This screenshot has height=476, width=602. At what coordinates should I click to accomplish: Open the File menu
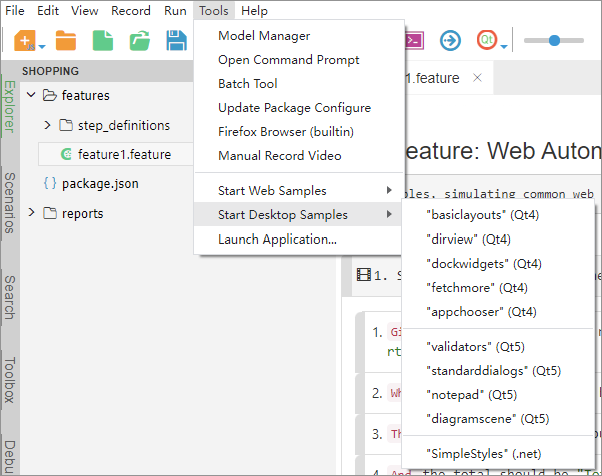[15, 10]
